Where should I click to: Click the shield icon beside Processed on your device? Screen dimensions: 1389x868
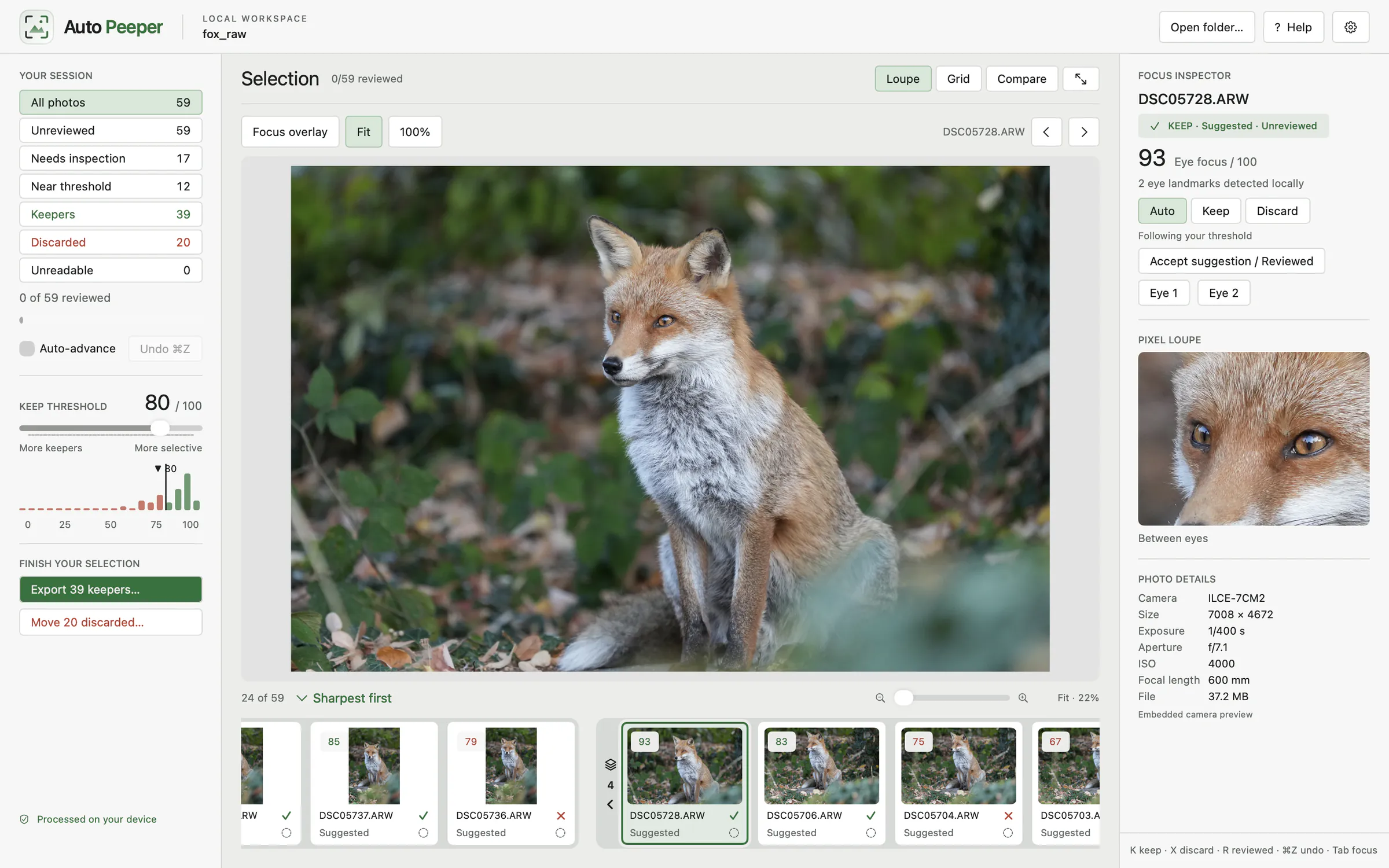point(24,819)
